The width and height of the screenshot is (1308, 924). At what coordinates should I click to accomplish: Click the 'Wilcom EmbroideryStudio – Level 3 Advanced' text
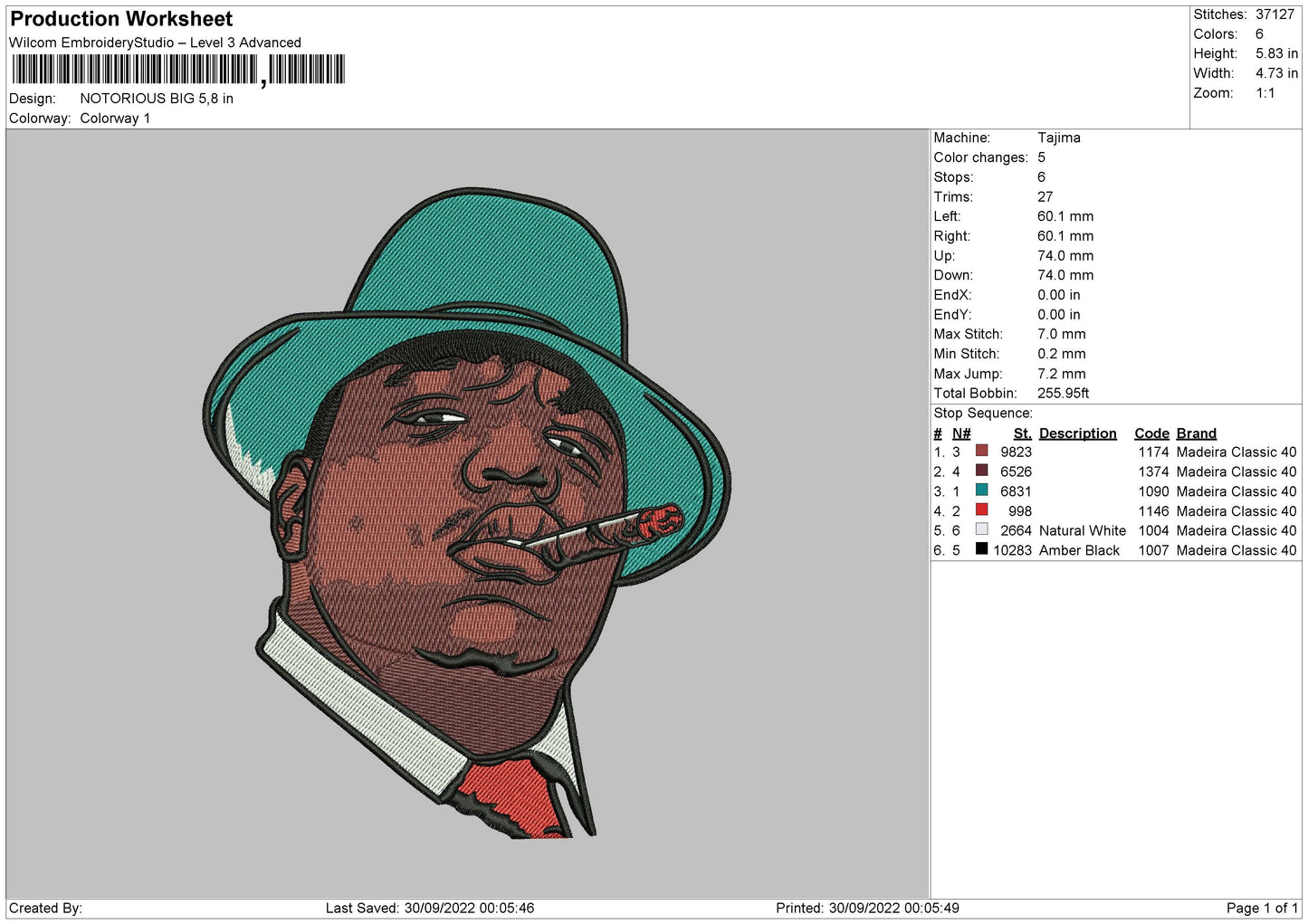point(155,43)
